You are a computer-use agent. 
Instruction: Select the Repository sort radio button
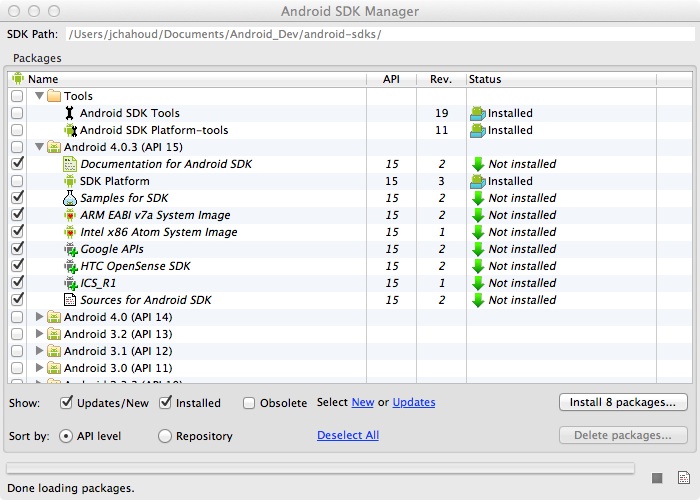(x=165, y=436)
